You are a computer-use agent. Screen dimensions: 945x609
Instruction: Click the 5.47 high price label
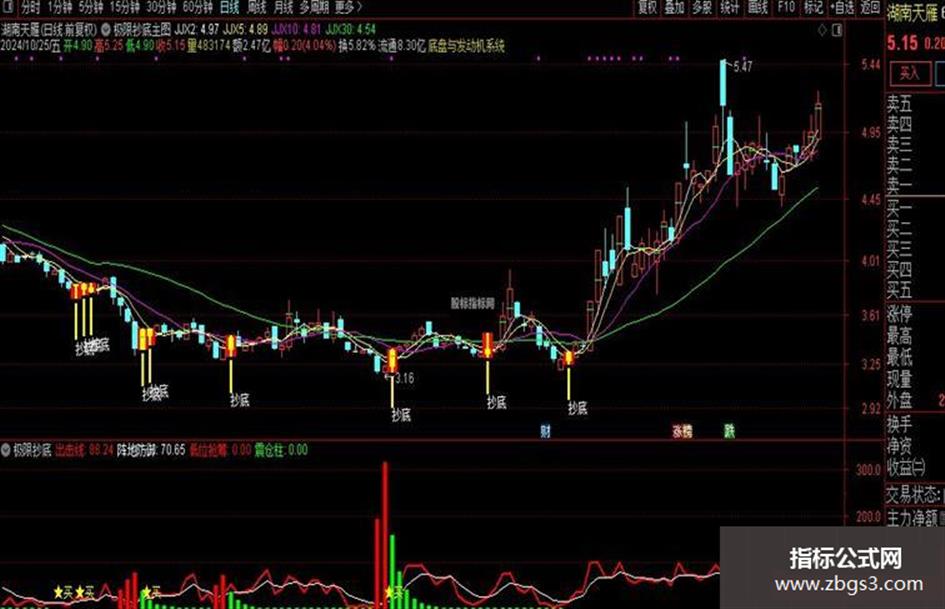[x=743, y=66]
